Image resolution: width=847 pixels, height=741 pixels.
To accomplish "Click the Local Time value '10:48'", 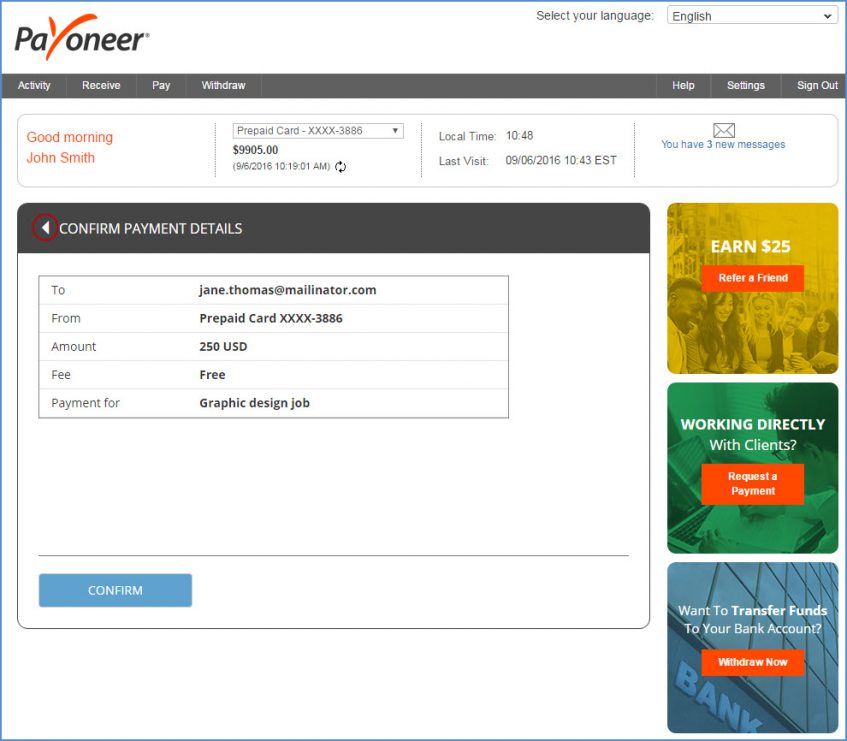I will pyautogui.click(x=519, y=136).
